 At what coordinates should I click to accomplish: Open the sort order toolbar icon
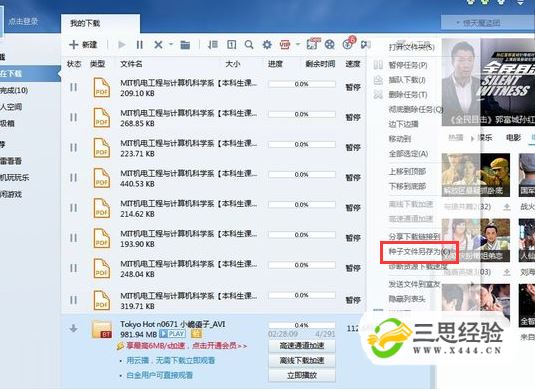click(x=213, y=45)
